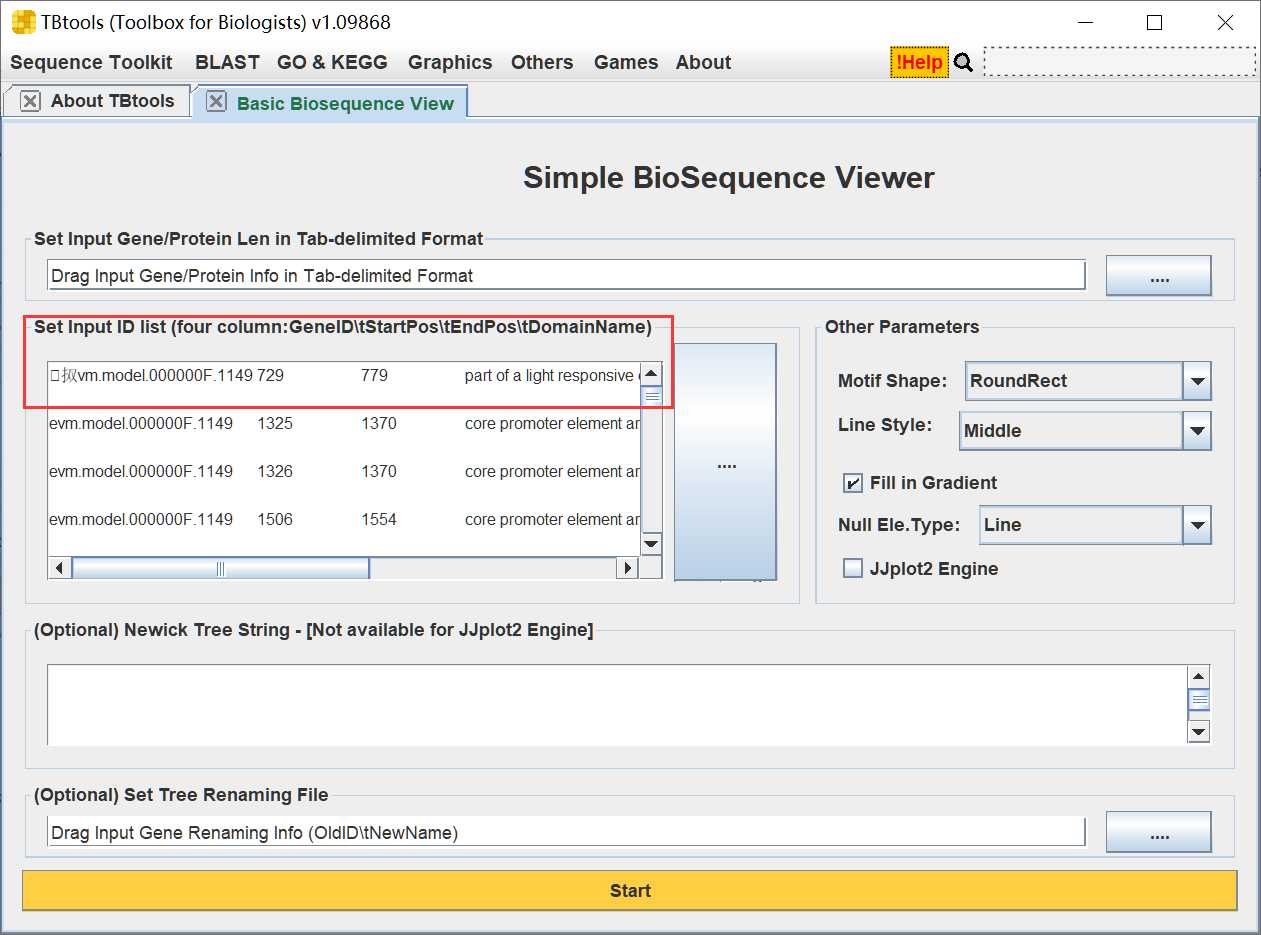Click the ID list scroll-down arrow
This screenshot has height=935, width=1261.
pos(651,544)
